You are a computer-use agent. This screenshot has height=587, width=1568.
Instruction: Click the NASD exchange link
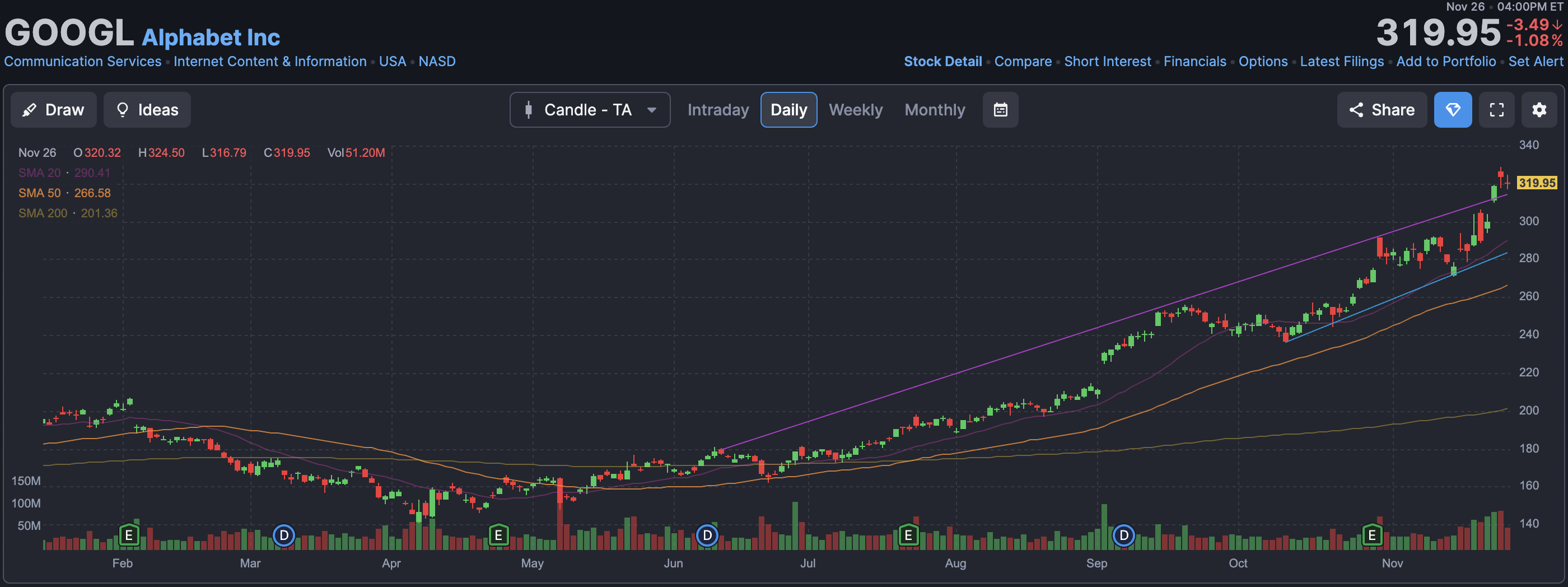437,62
